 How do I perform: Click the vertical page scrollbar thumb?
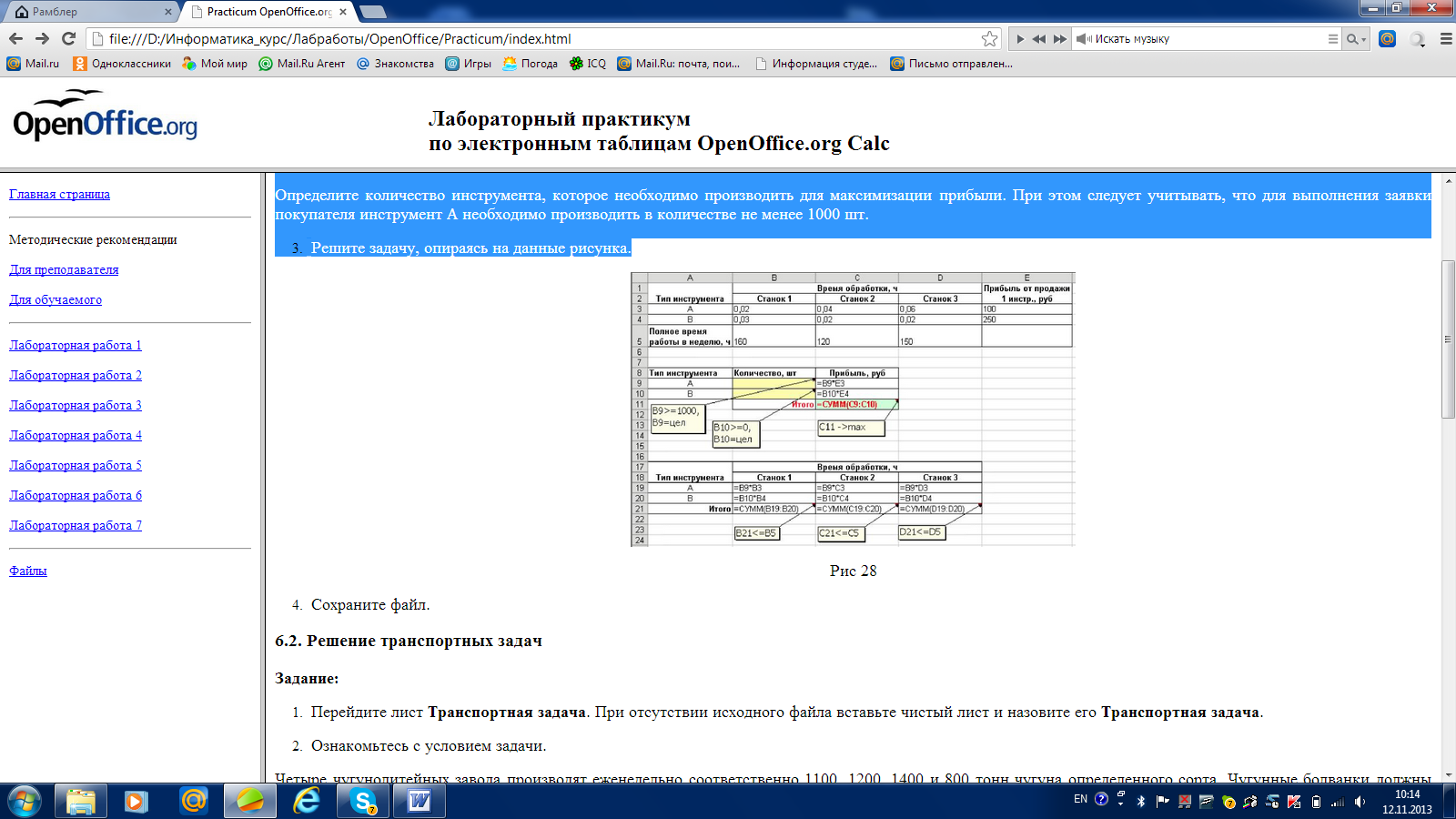coord(1448,339)
